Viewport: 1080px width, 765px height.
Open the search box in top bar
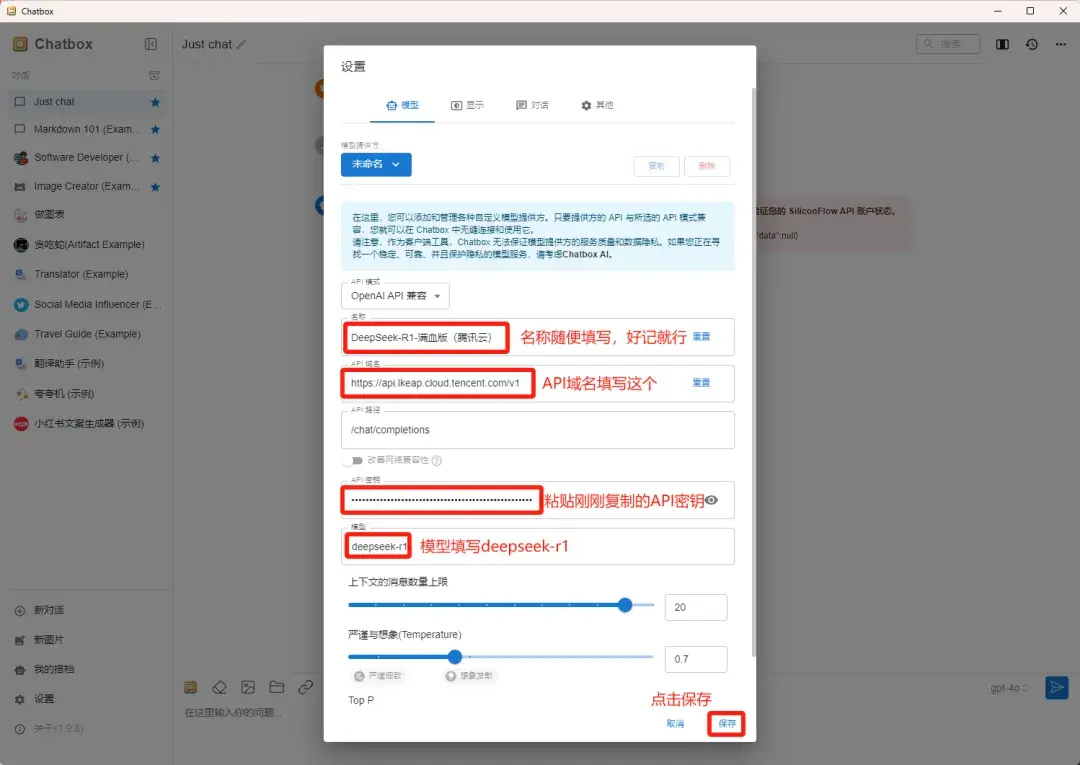[x=948, y=44]
